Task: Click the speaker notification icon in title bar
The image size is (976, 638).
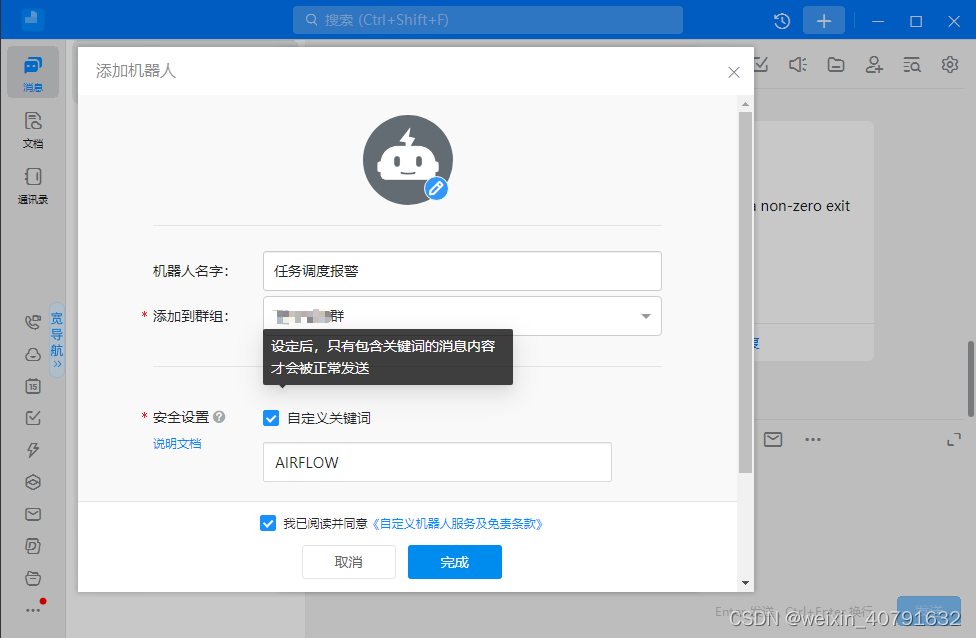Action: pyautogui.click(x=797, y=64)
